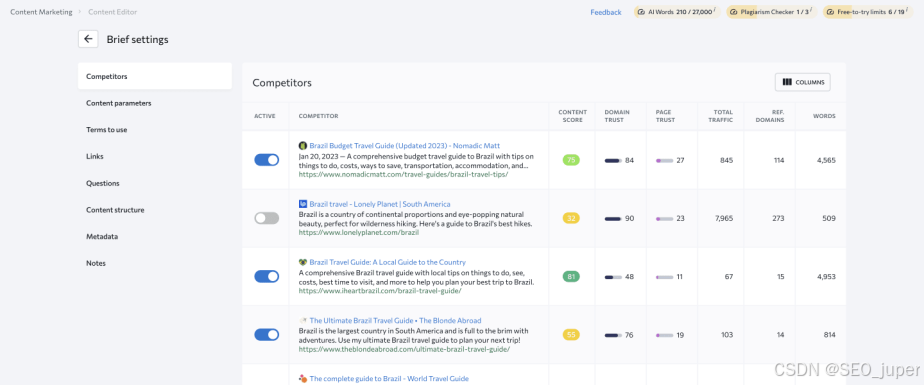Click the World Travel Guide favicon icon
Image resolution: width=924 pixels, height=385 pixels.
(303, 379)
